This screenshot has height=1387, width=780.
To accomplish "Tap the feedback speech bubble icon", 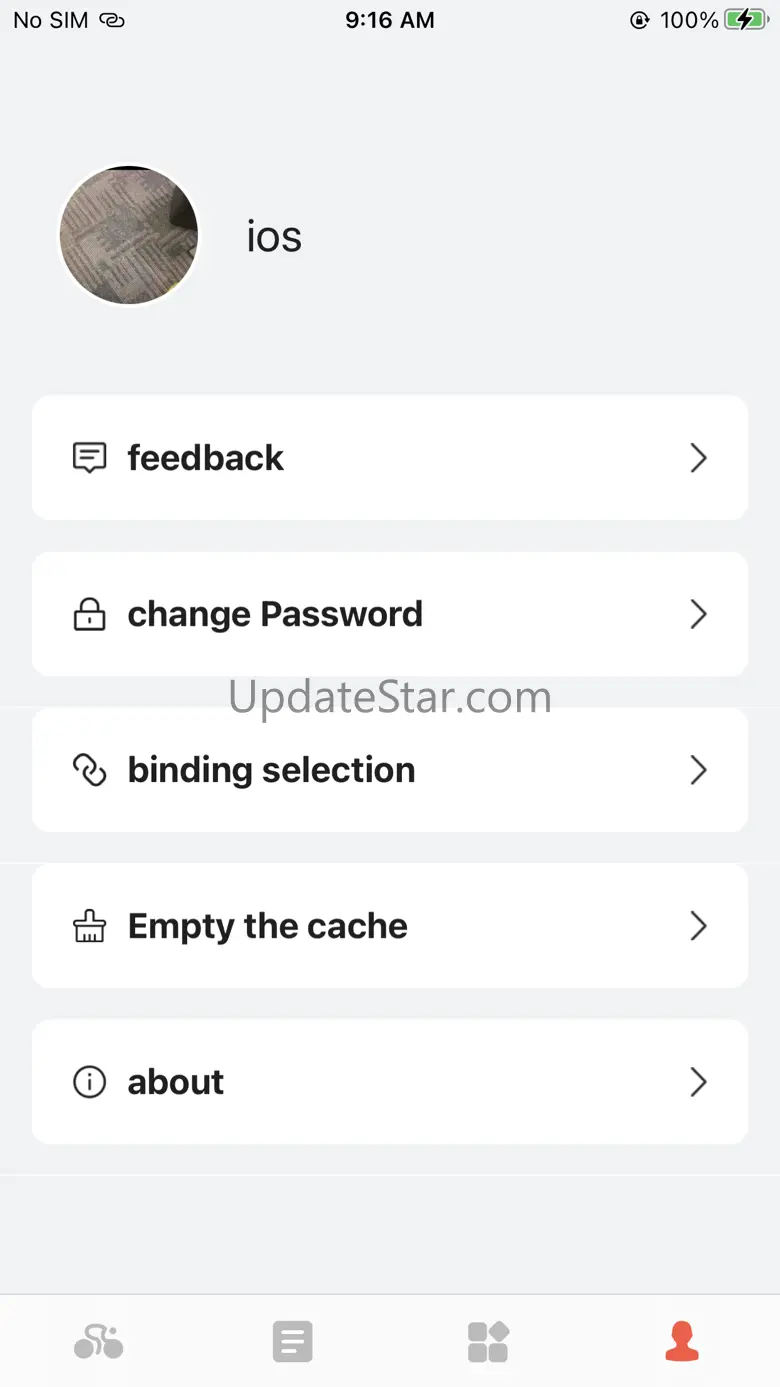I will (x=90, y=458).
